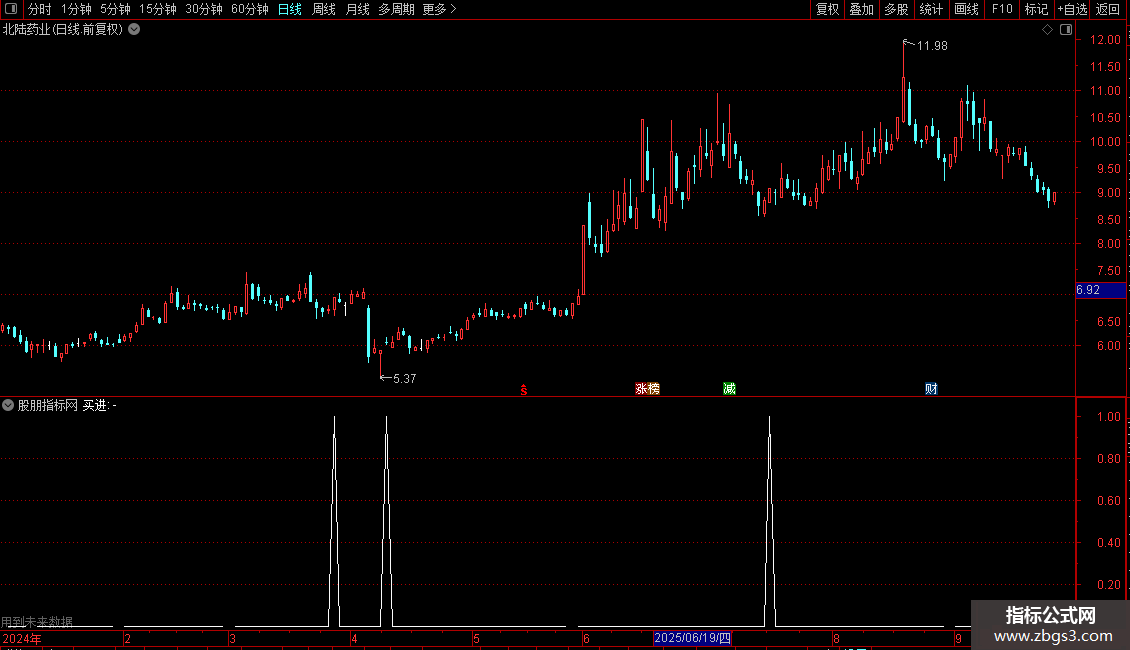Screen dimensions: 1130x650
Task: Click month 8 marker on time axis
Action: click(x=836, y=638)
